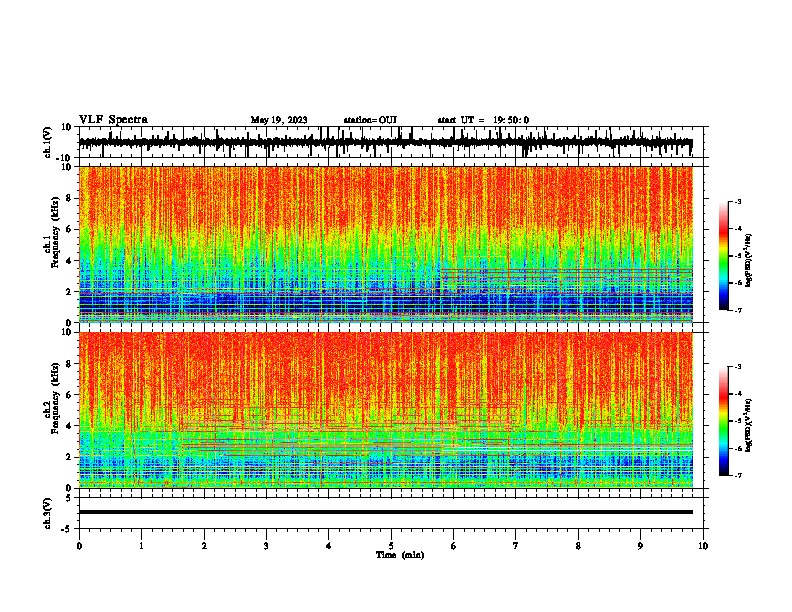792x612 pixels.
Task: Click the "-7" tick on ch.1 colorbar
Action: [738, 310]
